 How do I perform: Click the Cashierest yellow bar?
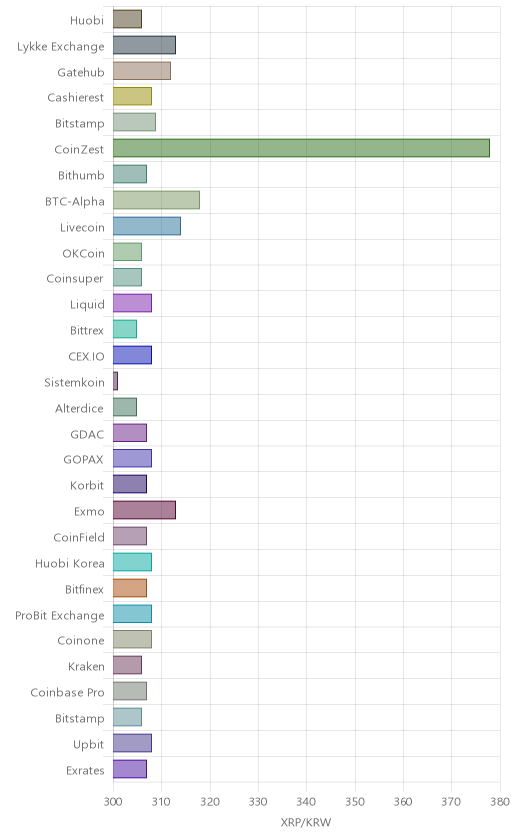click(132, 97)
